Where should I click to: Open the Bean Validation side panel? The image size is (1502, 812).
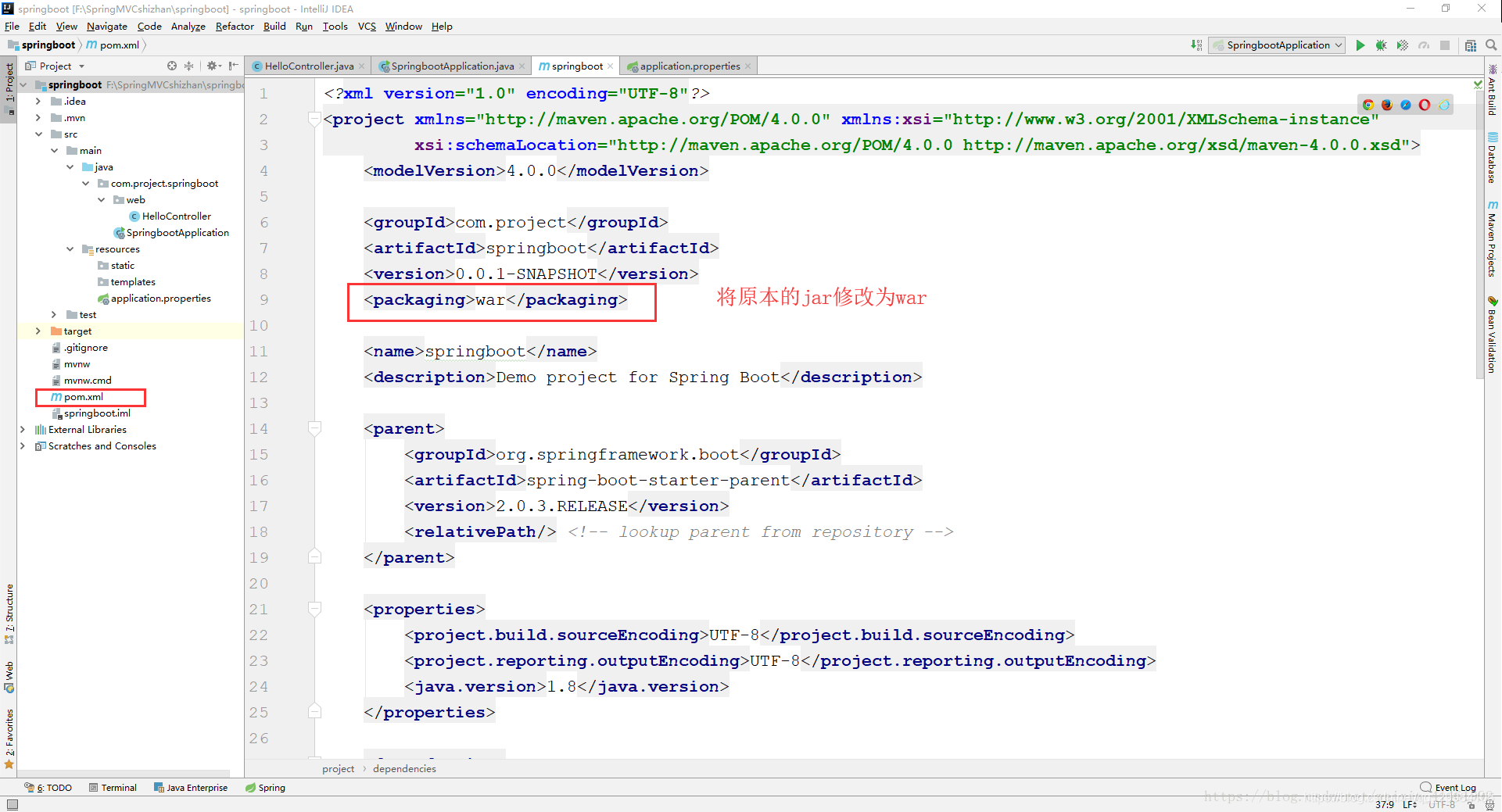(1493, 334)
